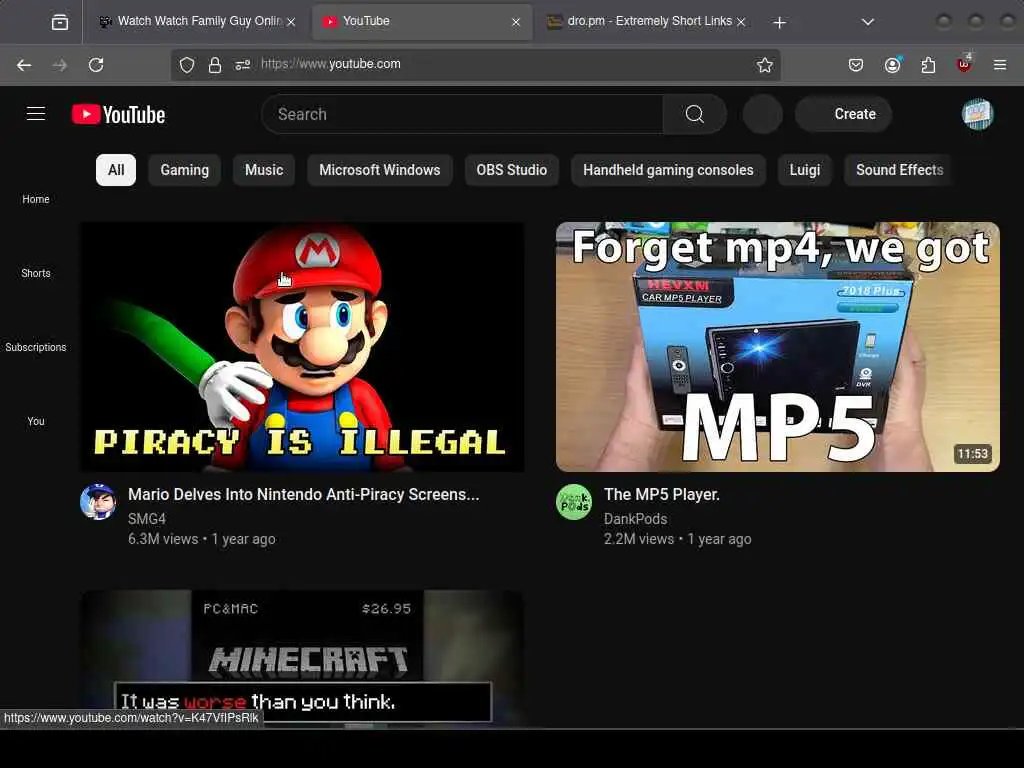Select the Handheld gaming consoles chip

click(668, 170)
